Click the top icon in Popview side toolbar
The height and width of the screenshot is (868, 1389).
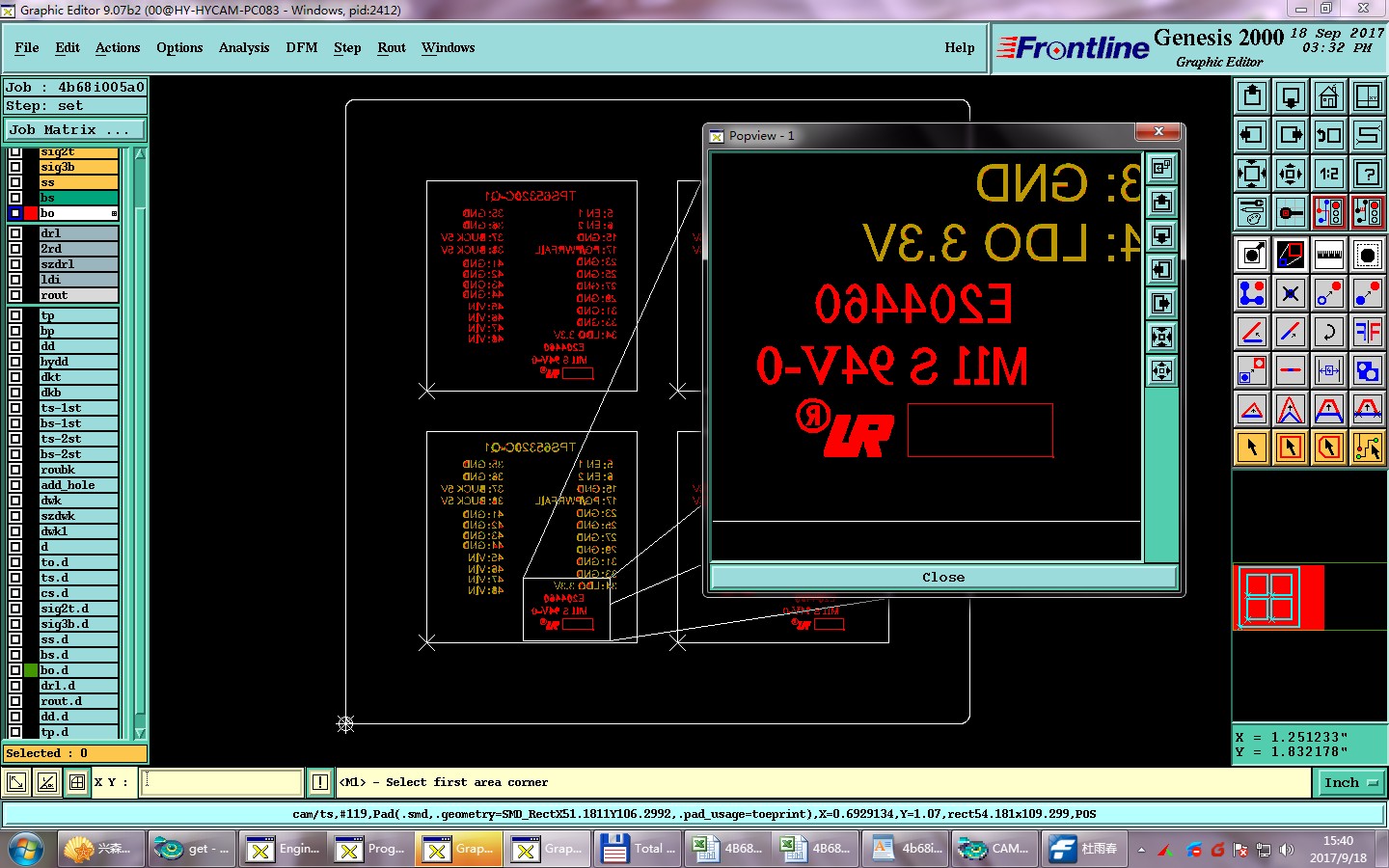tap(1162, 169)
